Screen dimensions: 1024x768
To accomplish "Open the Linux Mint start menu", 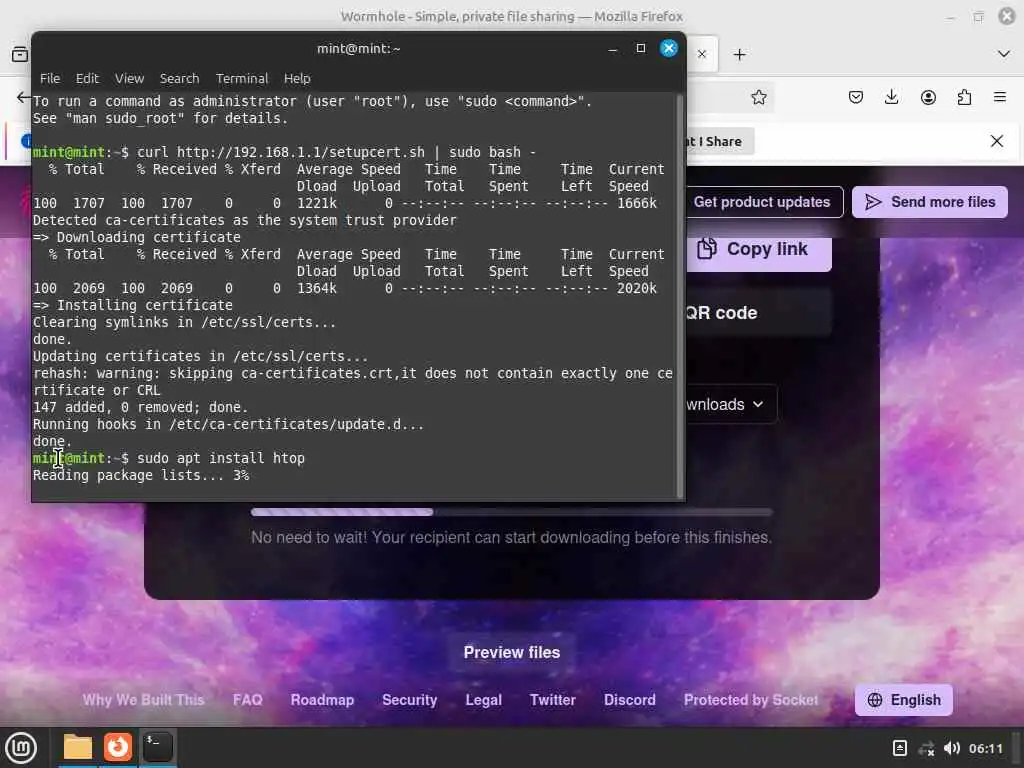I will [21, 748].
